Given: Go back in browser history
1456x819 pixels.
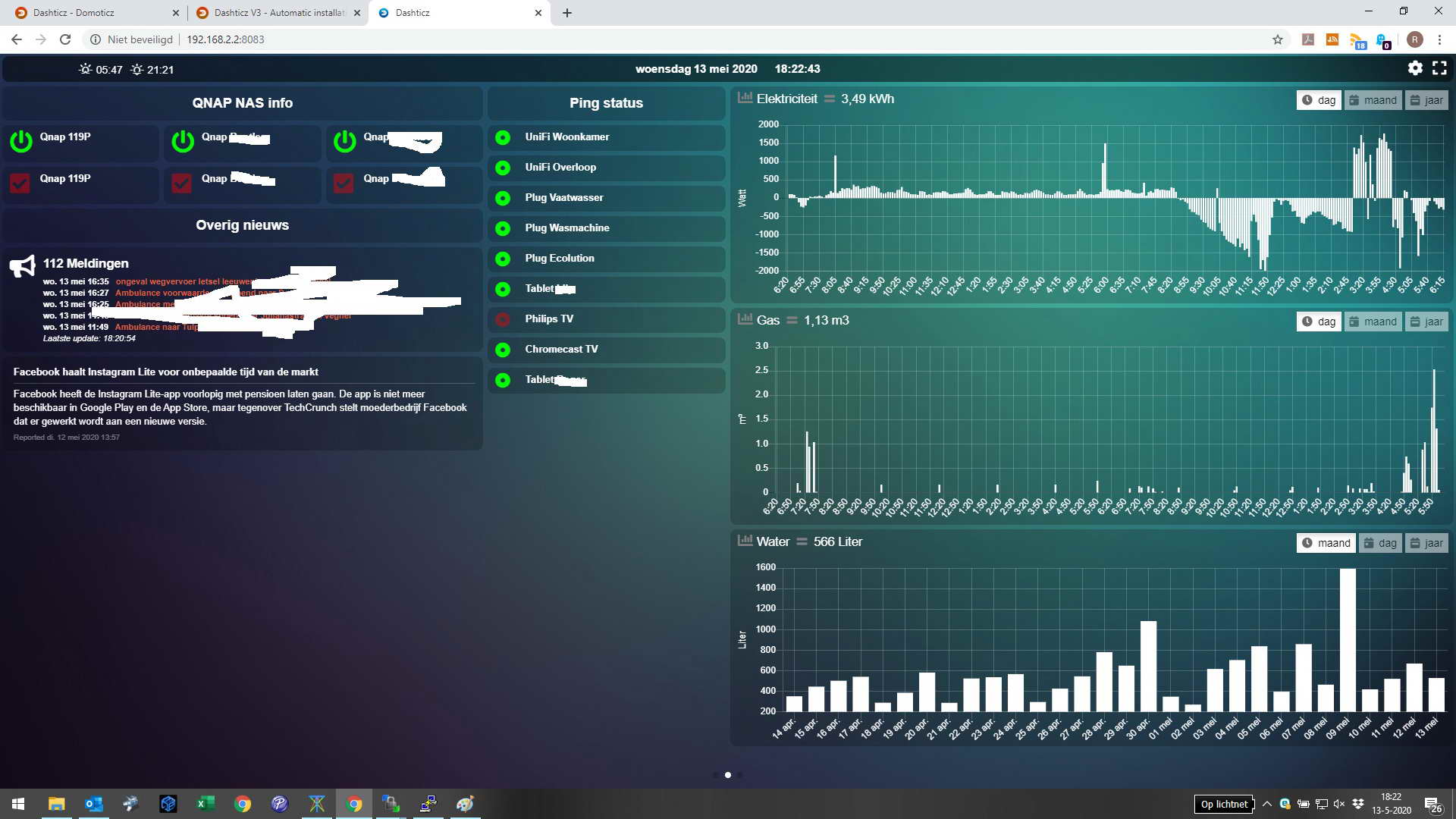Looking at the screenshot, I should click(x=17, y=39).
